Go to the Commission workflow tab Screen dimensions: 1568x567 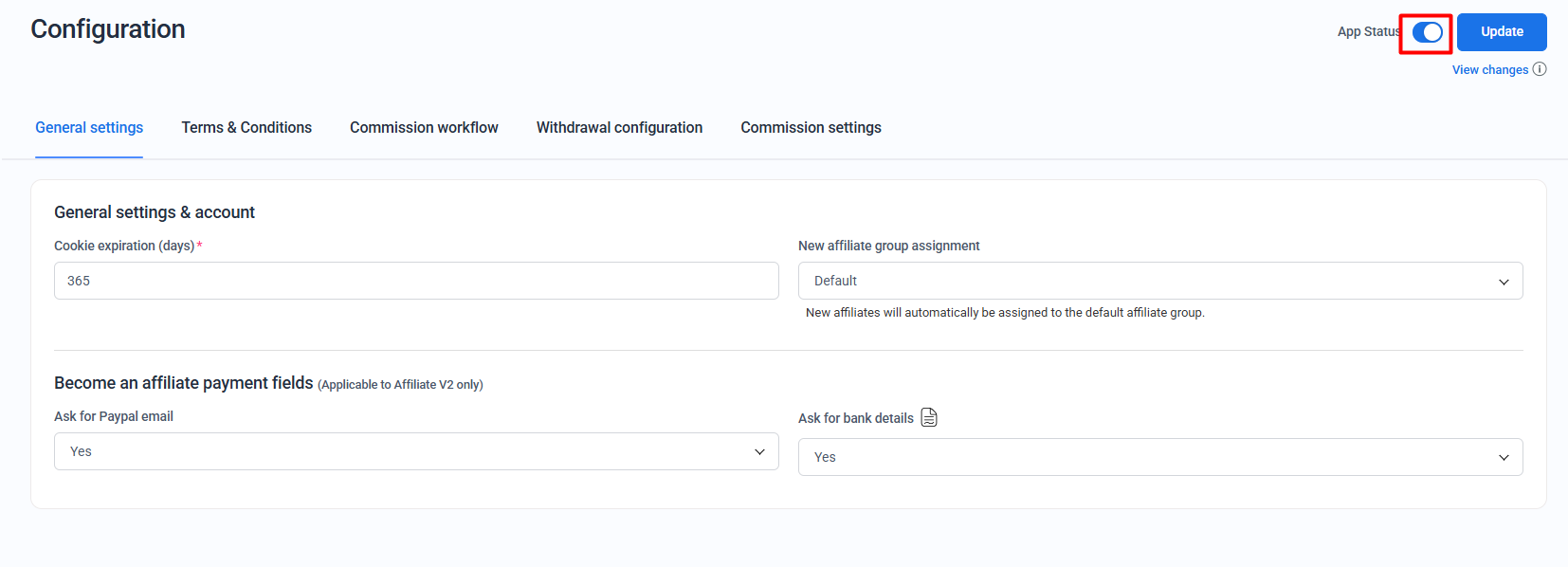tap(424, 128)
